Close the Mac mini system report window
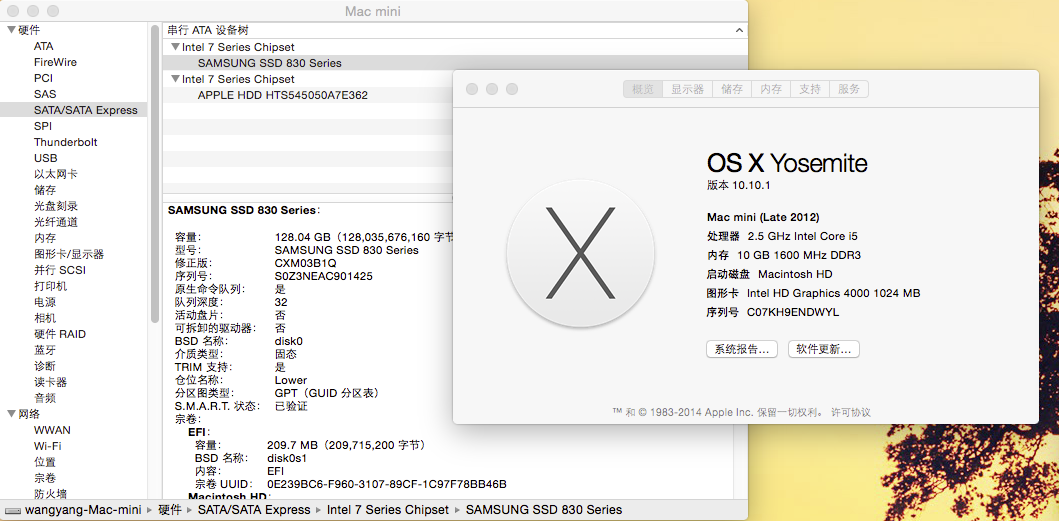 13,11
